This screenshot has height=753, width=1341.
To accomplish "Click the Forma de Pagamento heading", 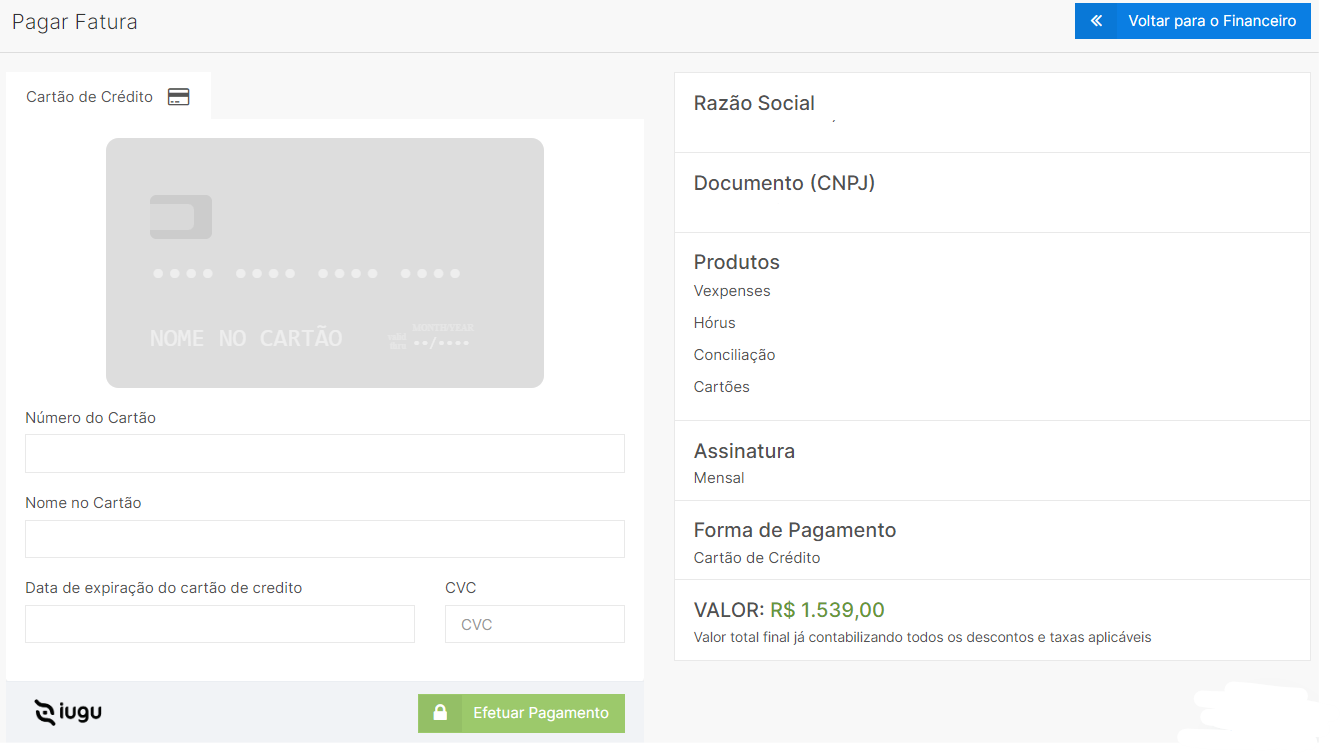I will pyautogui.click(x=795, y=530).
